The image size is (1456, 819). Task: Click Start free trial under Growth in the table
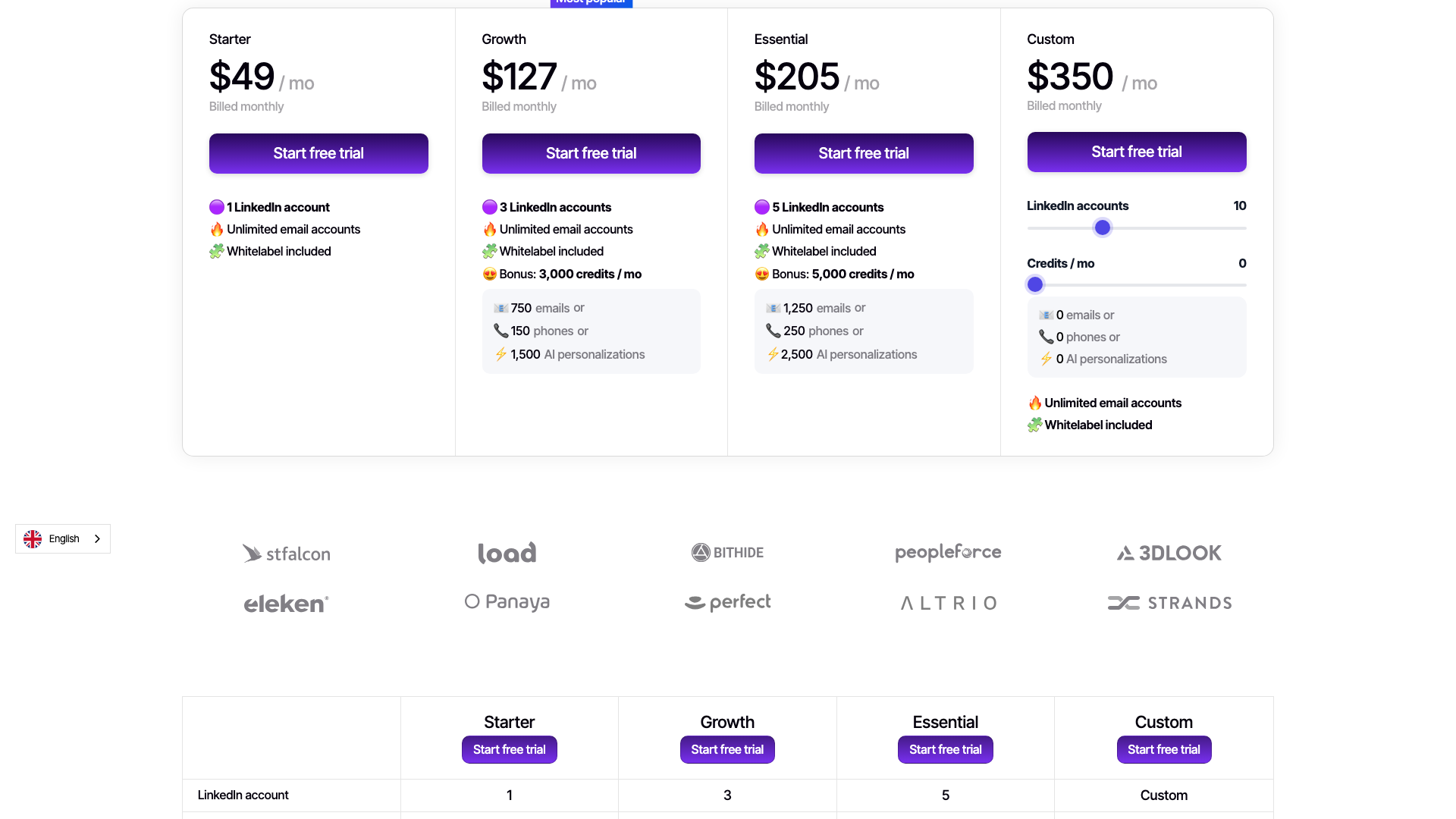(x=727, y=749)
